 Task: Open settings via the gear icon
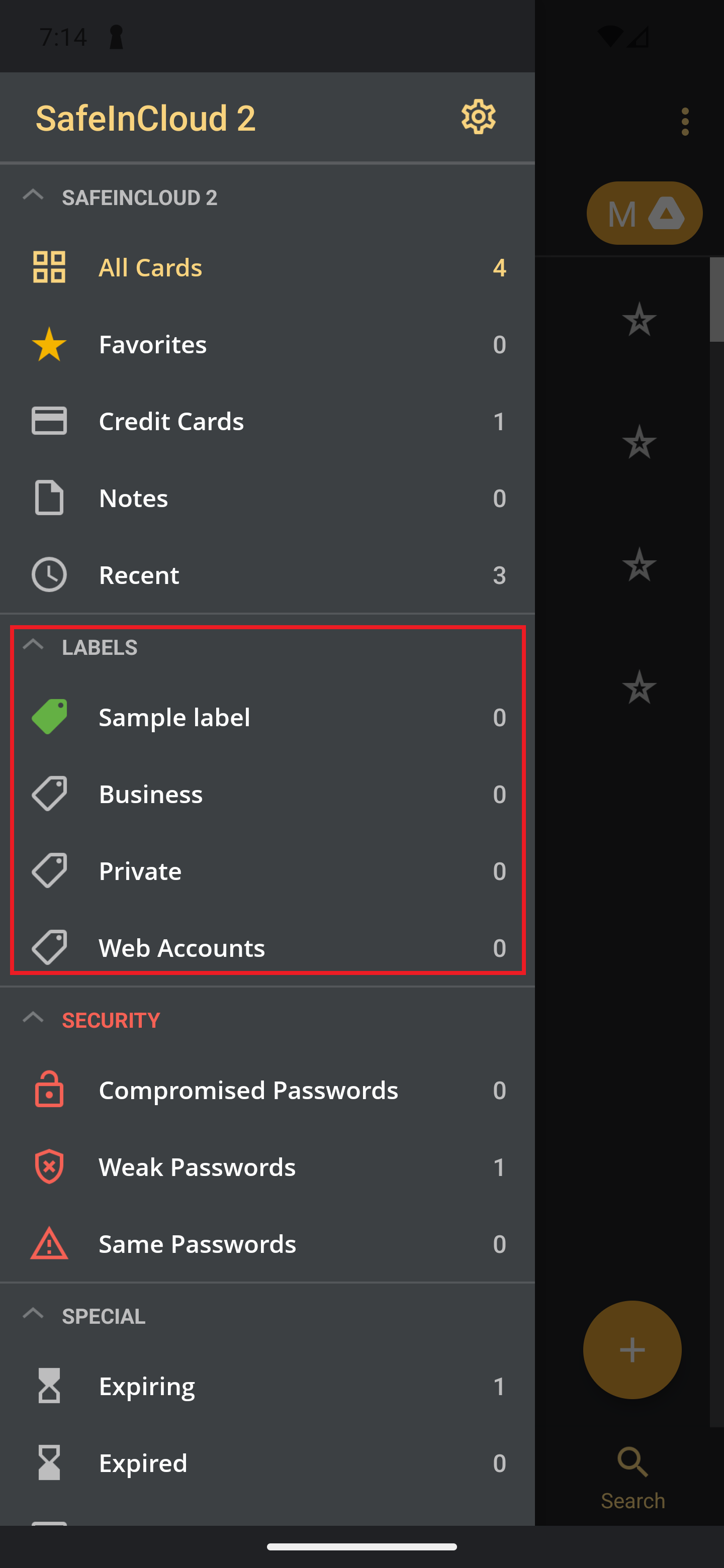pos(478,116)
